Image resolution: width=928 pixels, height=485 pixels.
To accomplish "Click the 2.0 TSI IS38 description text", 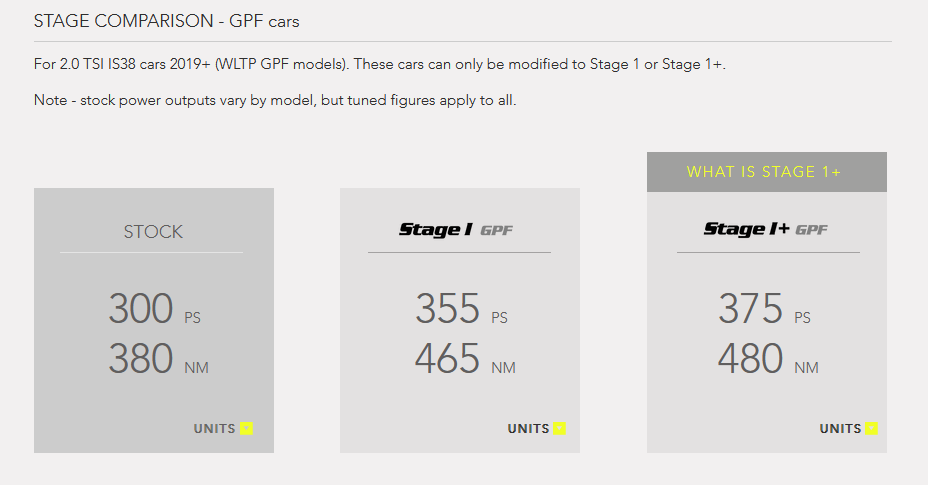I will pos(379,64).
